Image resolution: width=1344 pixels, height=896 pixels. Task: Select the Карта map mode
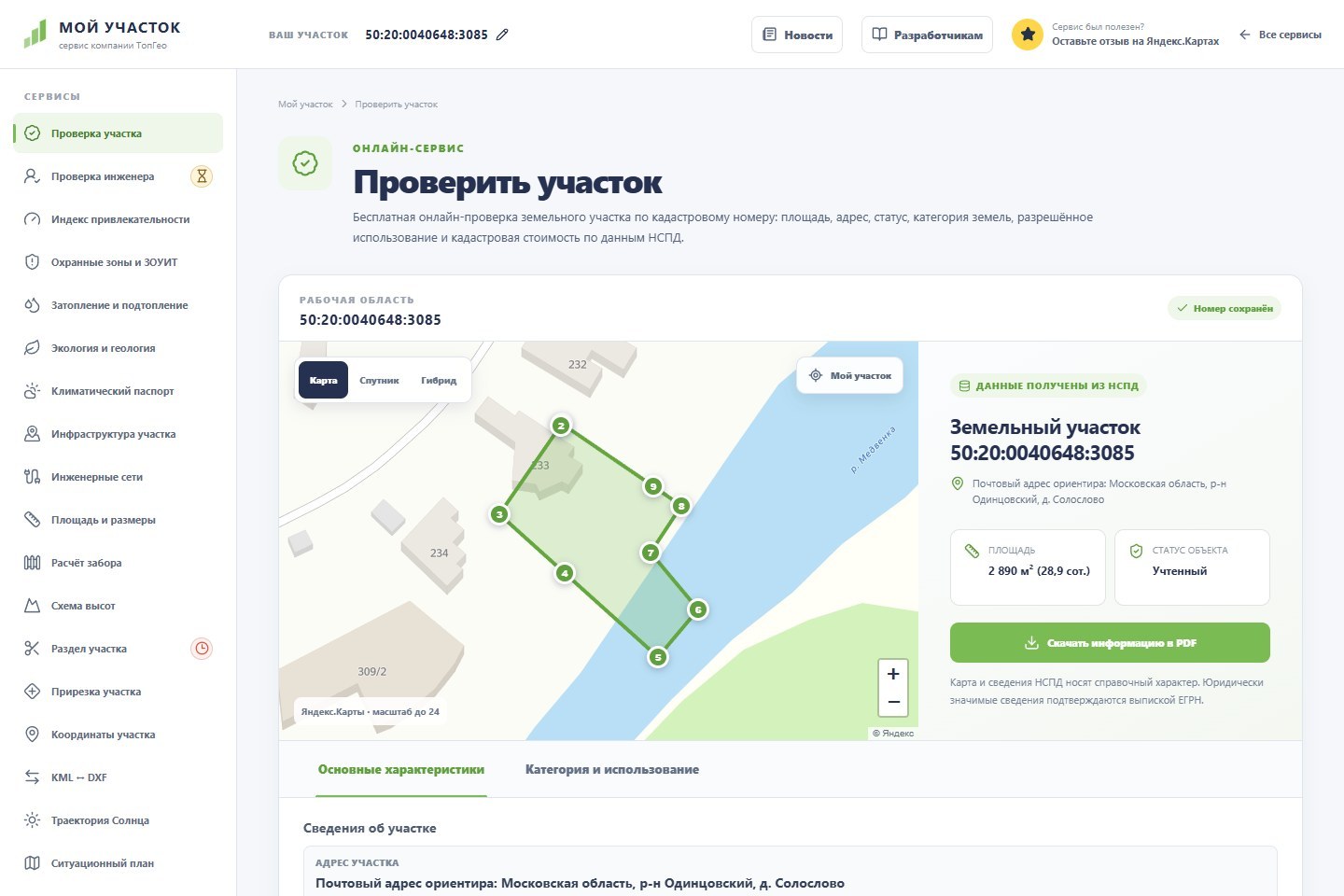(323, 380)
